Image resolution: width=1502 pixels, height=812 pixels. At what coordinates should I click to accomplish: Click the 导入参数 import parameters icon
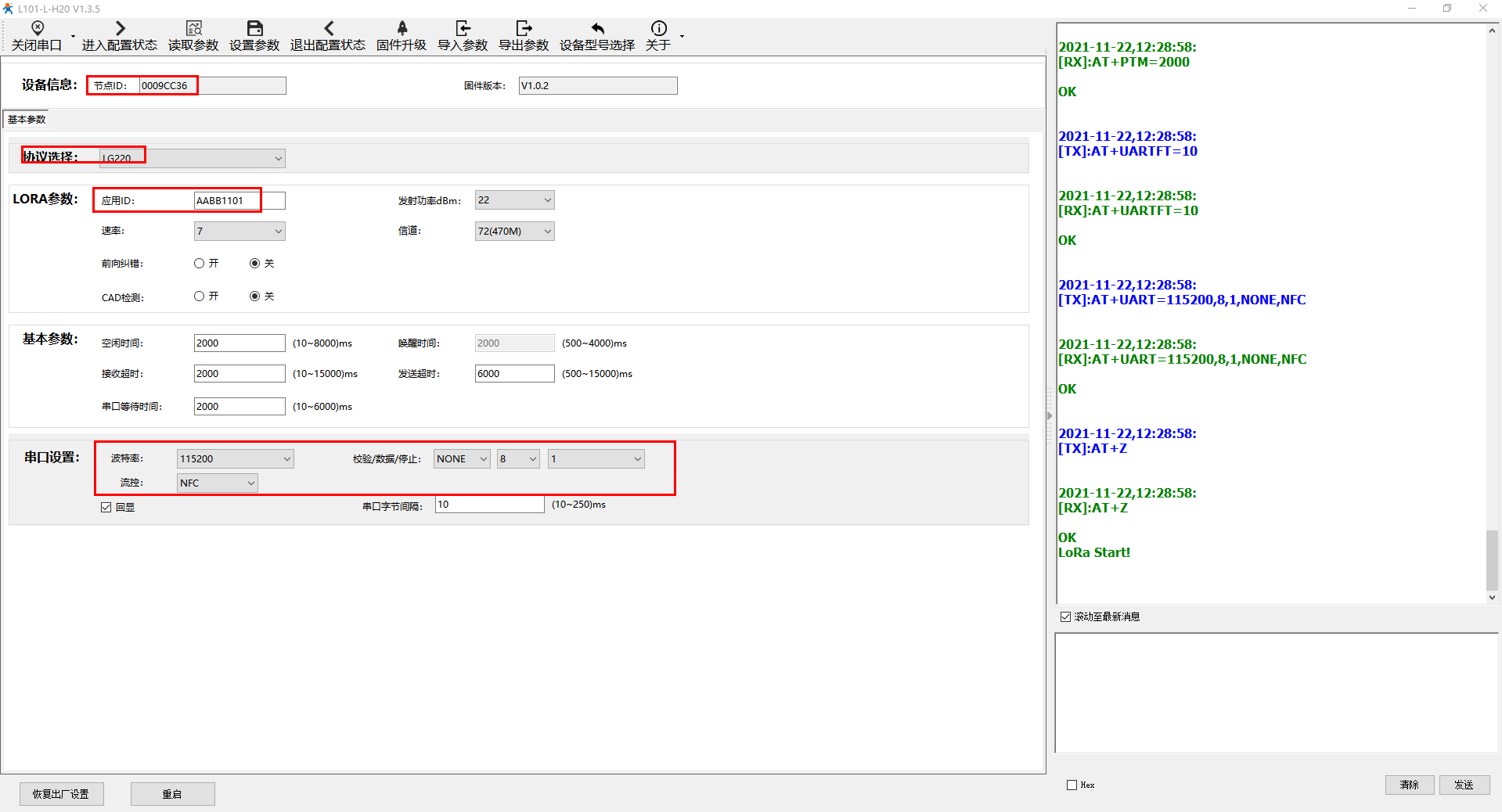pos(463,29)
